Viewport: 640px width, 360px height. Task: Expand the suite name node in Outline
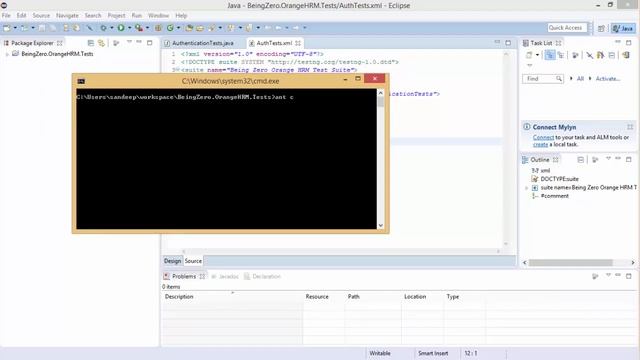527,188
